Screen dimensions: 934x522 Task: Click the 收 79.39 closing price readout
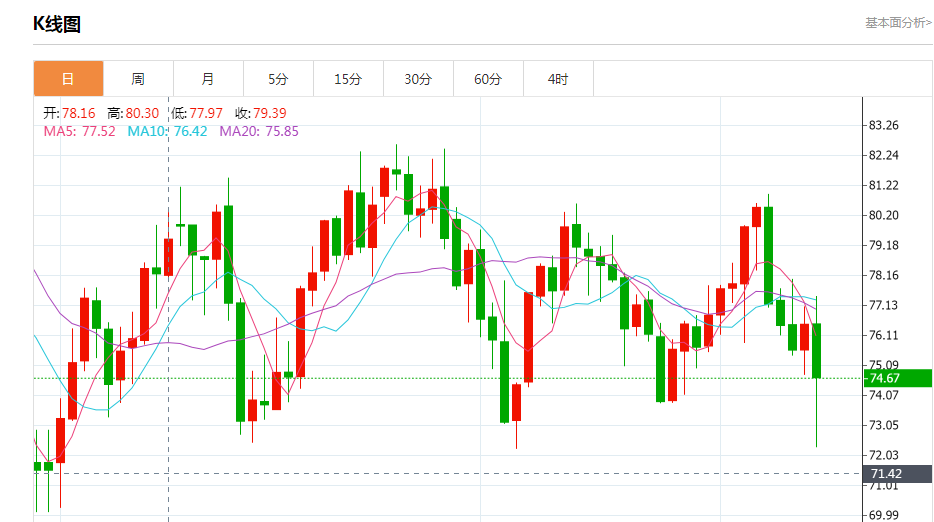[x=260, y=113]
